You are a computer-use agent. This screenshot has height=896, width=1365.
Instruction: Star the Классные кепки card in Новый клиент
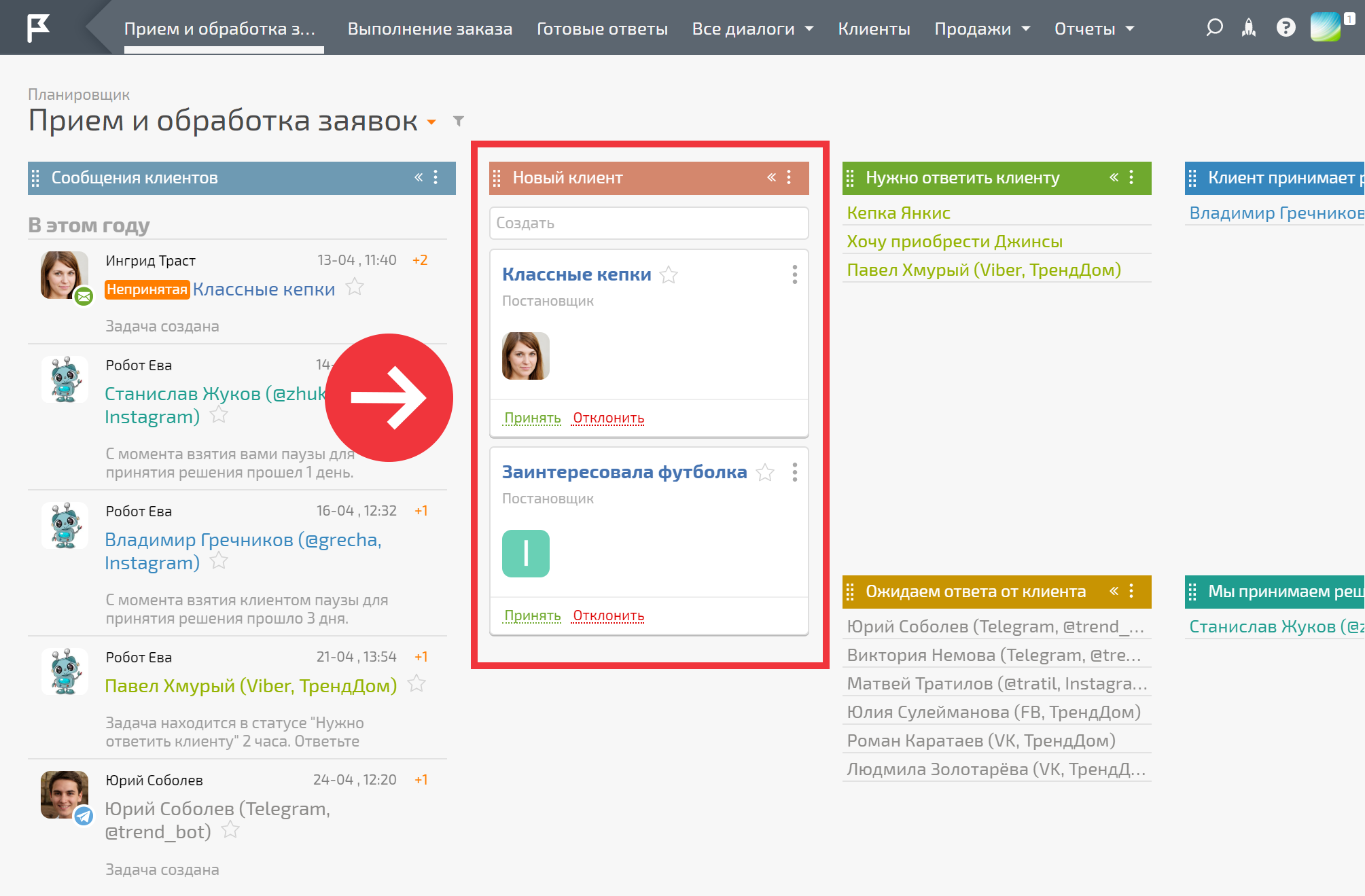669,274
